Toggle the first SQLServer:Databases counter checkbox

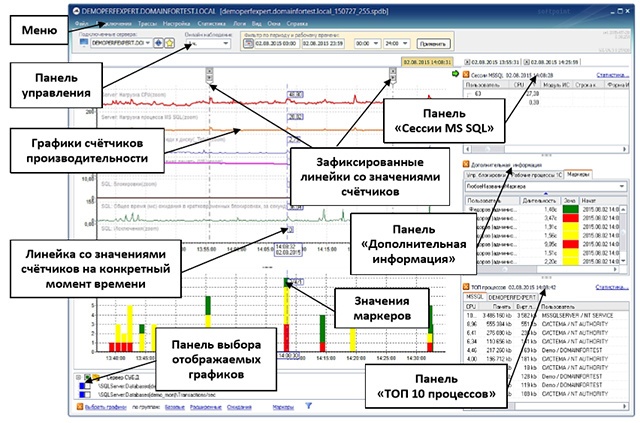tap(85, 386)
